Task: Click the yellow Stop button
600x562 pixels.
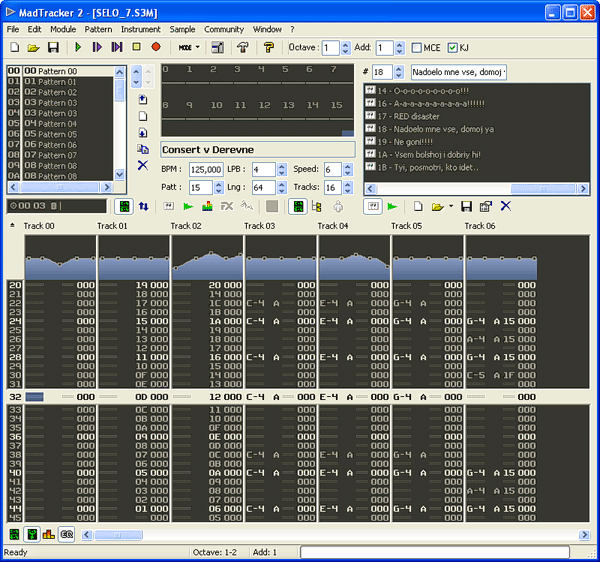Action: 136,47
